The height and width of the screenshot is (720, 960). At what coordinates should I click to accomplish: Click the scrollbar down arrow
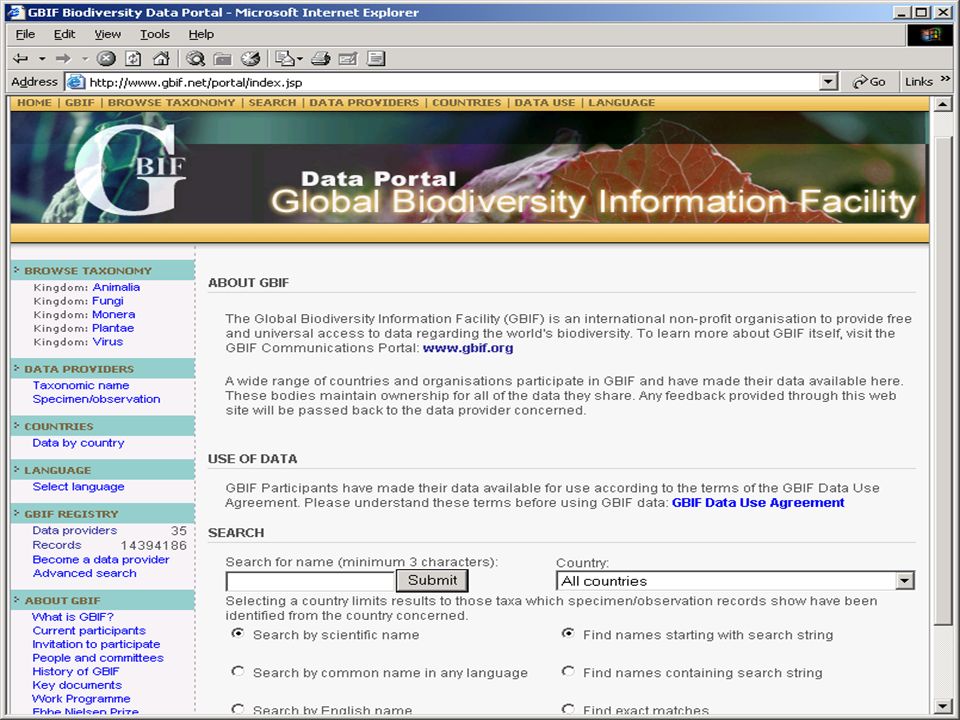(943, 706)
